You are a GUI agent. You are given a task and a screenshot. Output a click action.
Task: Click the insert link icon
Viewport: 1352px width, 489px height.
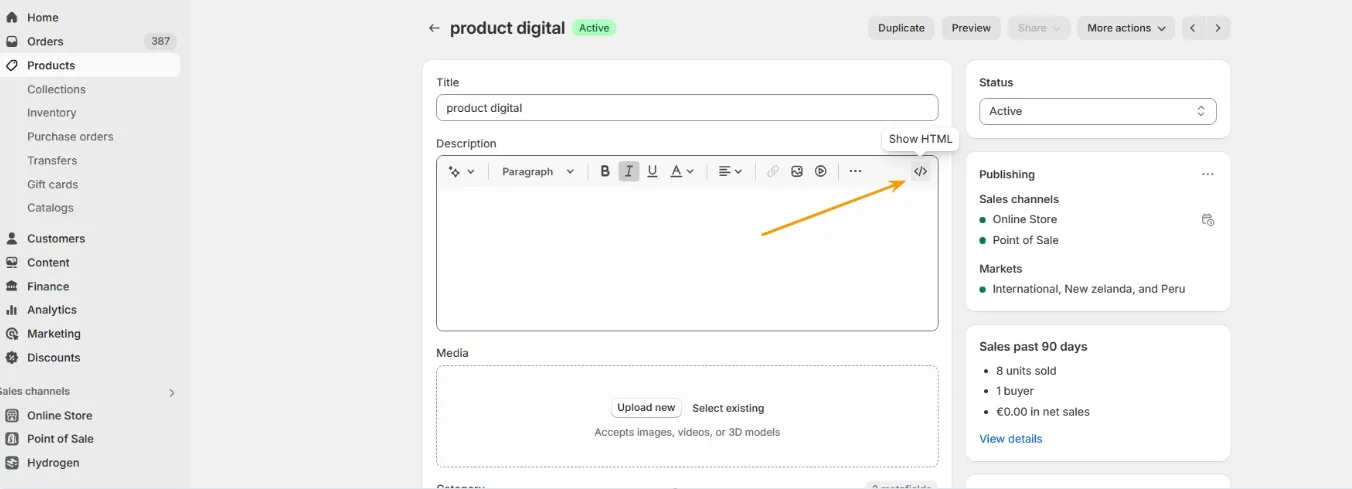point(773,171)
